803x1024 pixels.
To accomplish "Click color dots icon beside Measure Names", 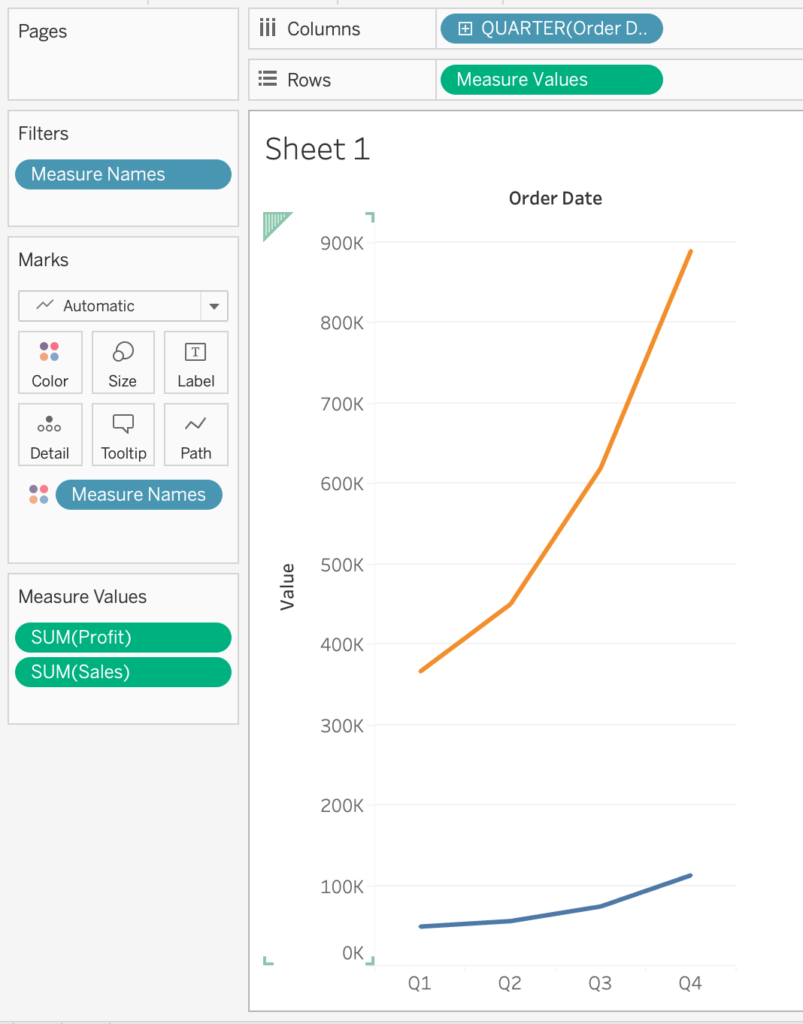I will click(x=38, y=494).
